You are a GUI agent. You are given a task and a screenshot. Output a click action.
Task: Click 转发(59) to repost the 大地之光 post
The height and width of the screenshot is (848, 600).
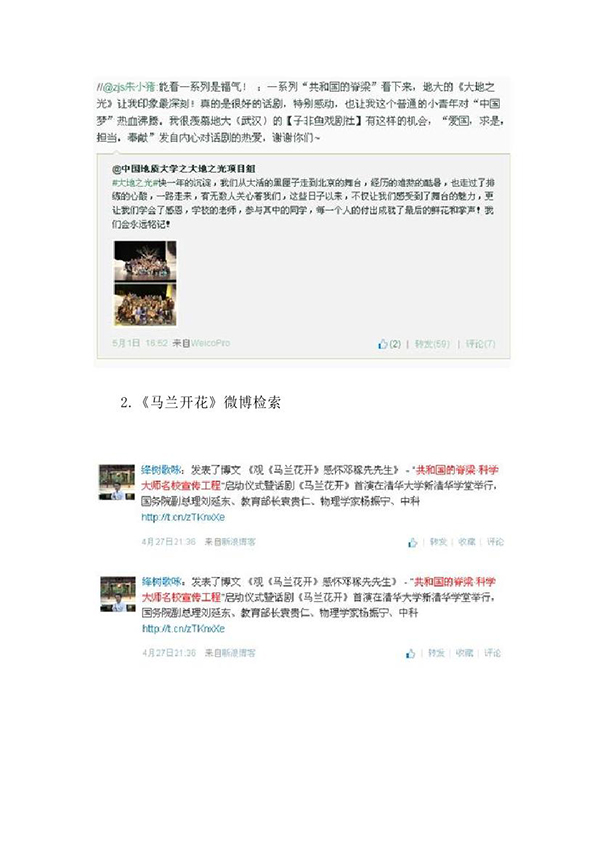click(x=432, y=343)
